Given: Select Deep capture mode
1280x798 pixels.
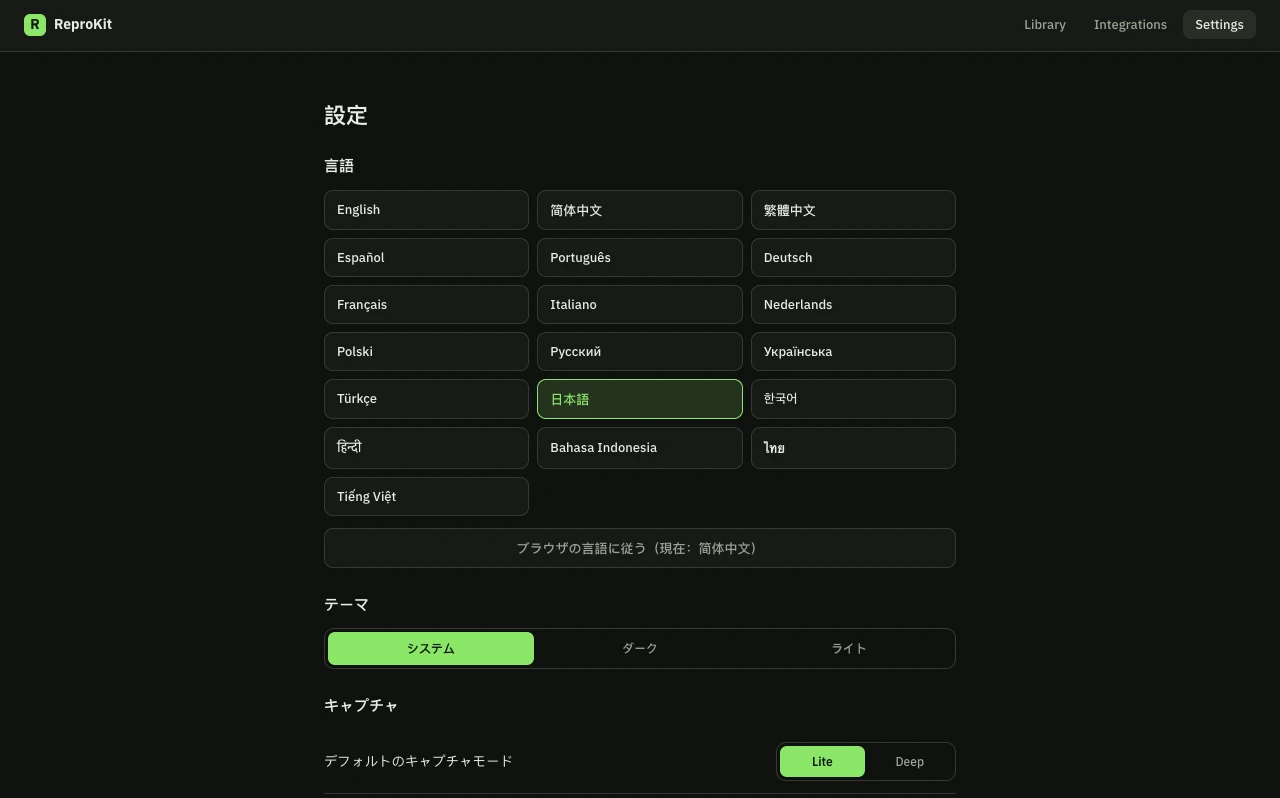Looking at the screenshot, I should (909, 762).
